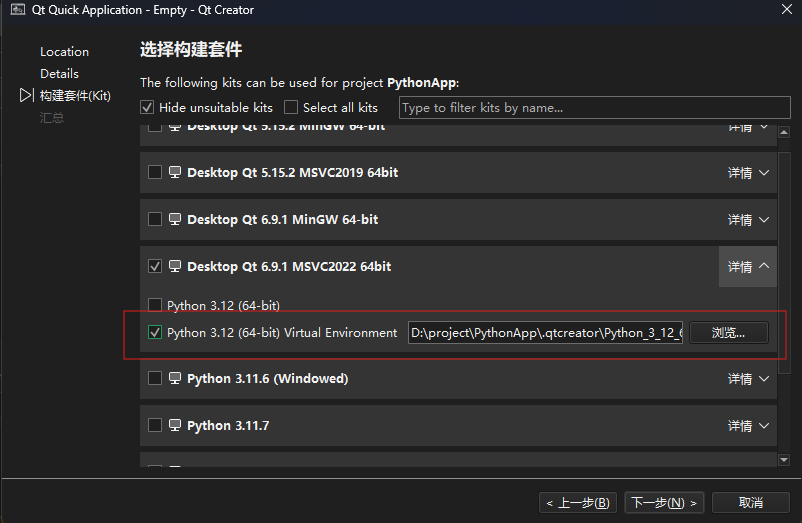Toggle Hide unsuitable kits checkbox
This screenshot has height=523, width=802.
tap(147, 107)
